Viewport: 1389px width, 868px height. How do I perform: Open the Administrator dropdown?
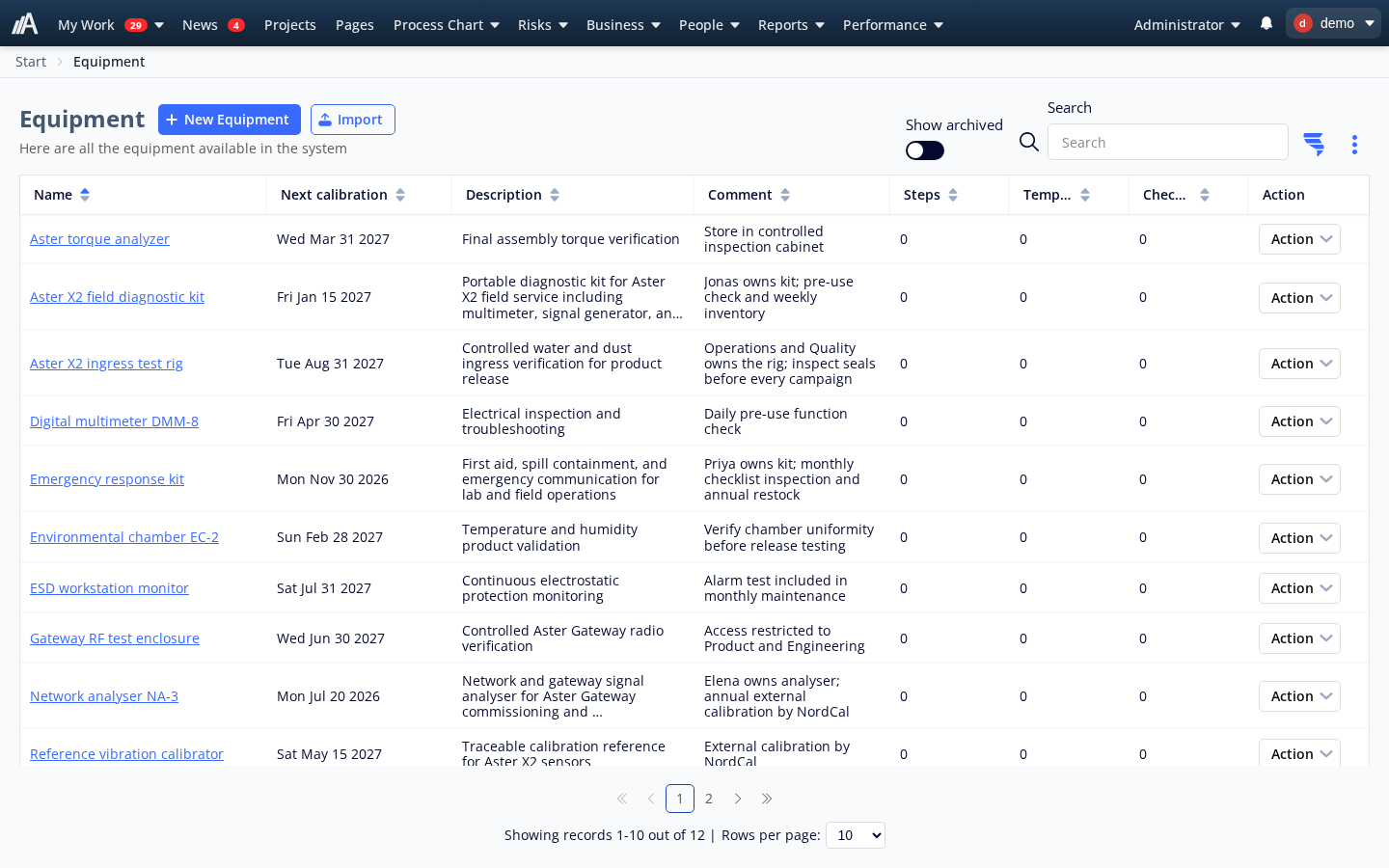coord(1186,24)
